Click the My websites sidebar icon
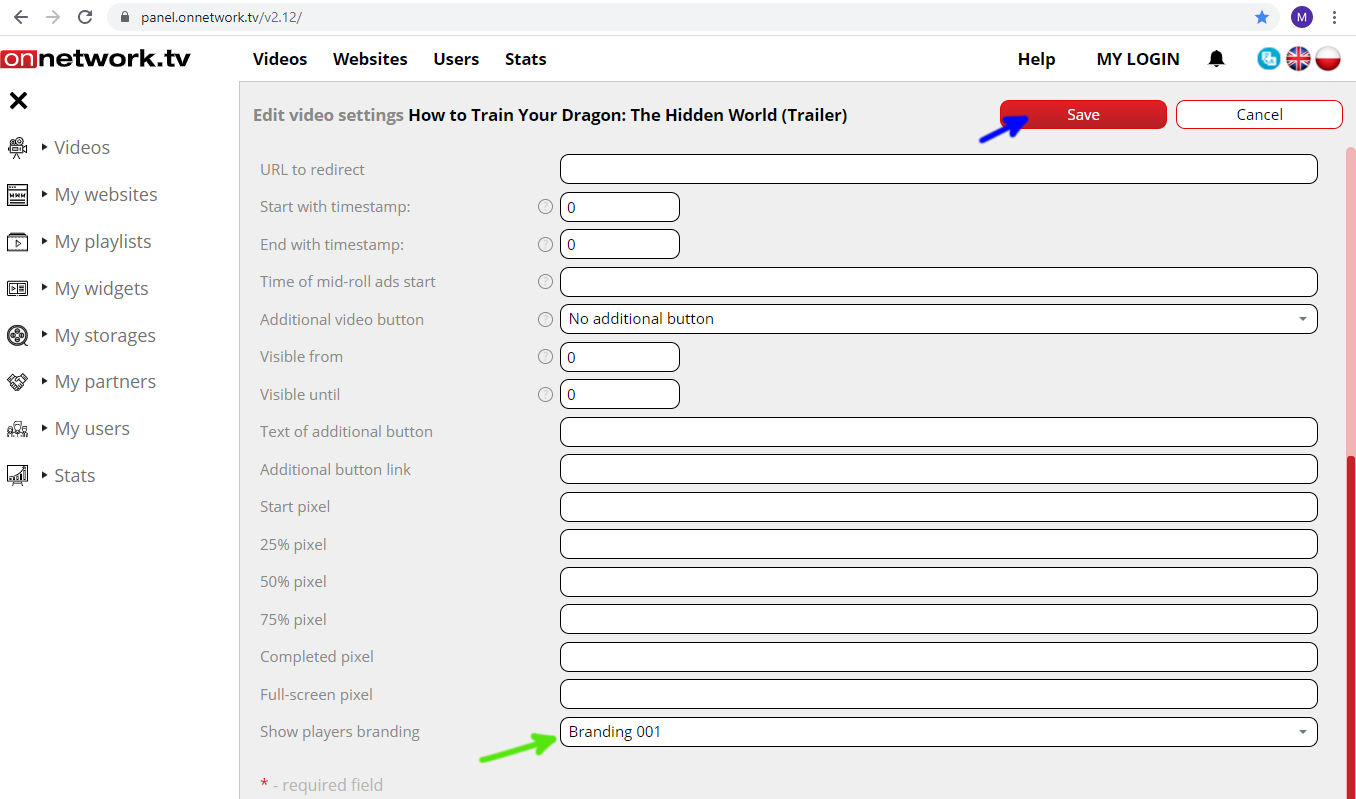Viewport: 1356px width, 799px height. (x=17, y=195)
